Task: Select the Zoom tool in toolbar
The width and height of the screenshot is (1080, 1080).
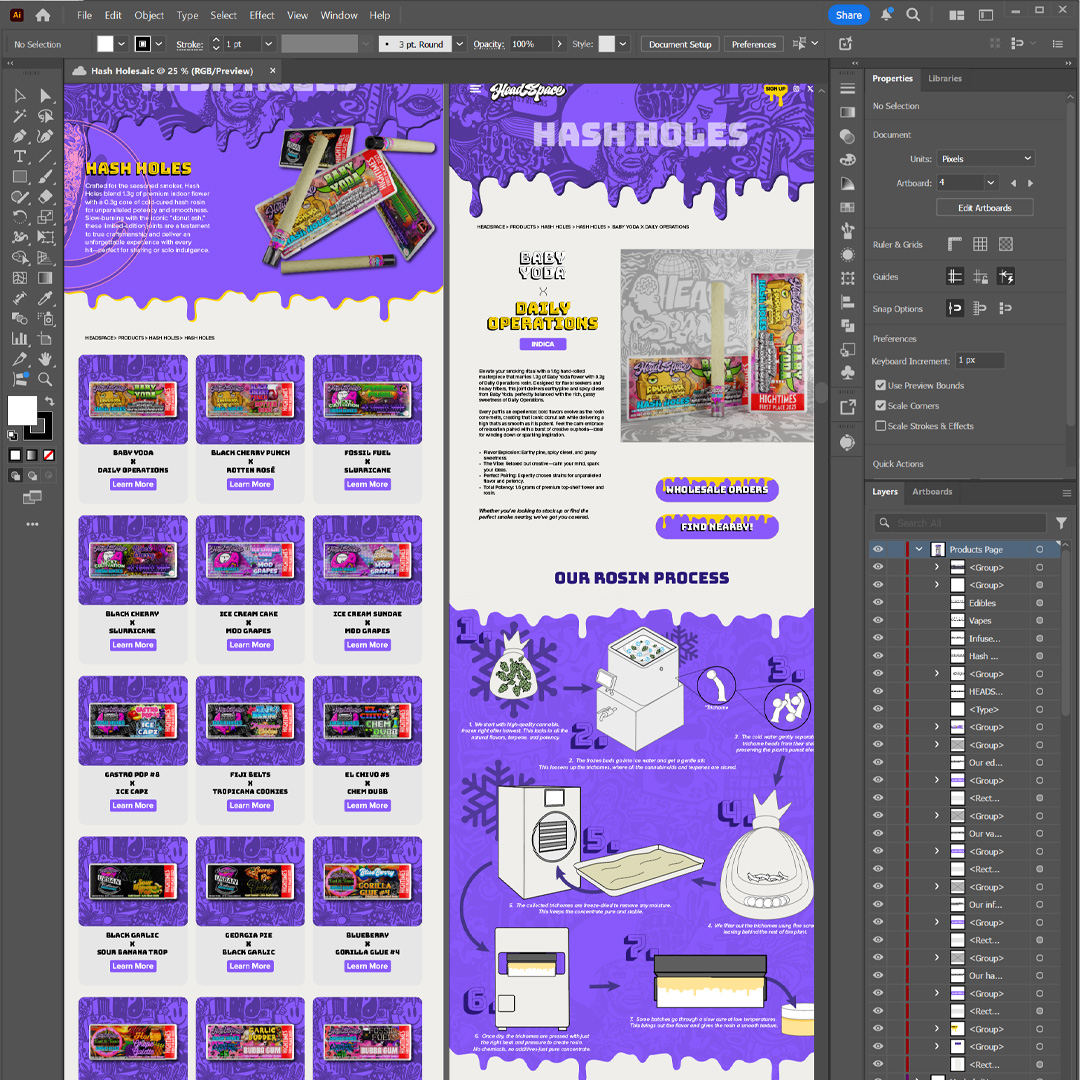Action: (45, 380)
